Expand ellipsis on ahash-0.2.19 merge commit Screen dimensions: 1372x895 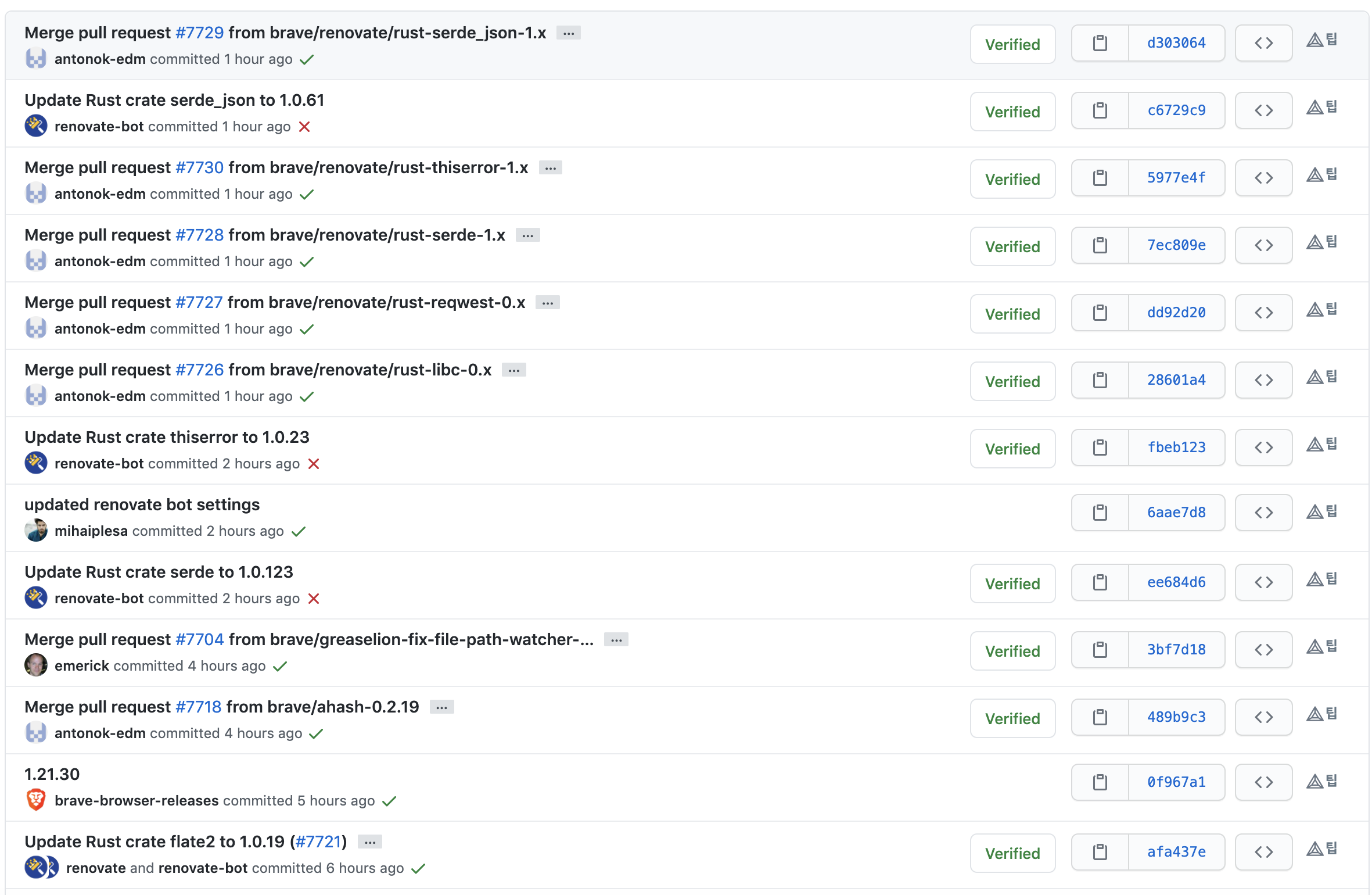coord(441,707)
